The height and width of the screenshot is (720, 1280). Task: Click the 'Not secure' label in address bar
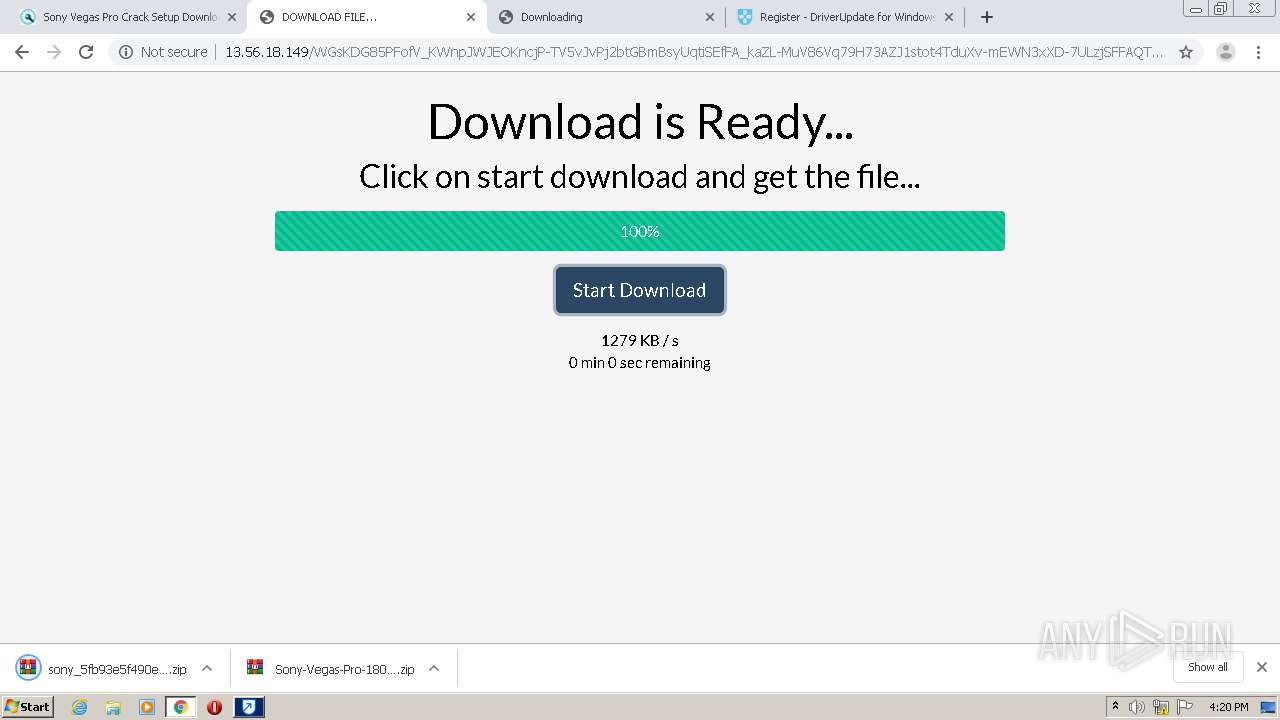coord(174,52)
